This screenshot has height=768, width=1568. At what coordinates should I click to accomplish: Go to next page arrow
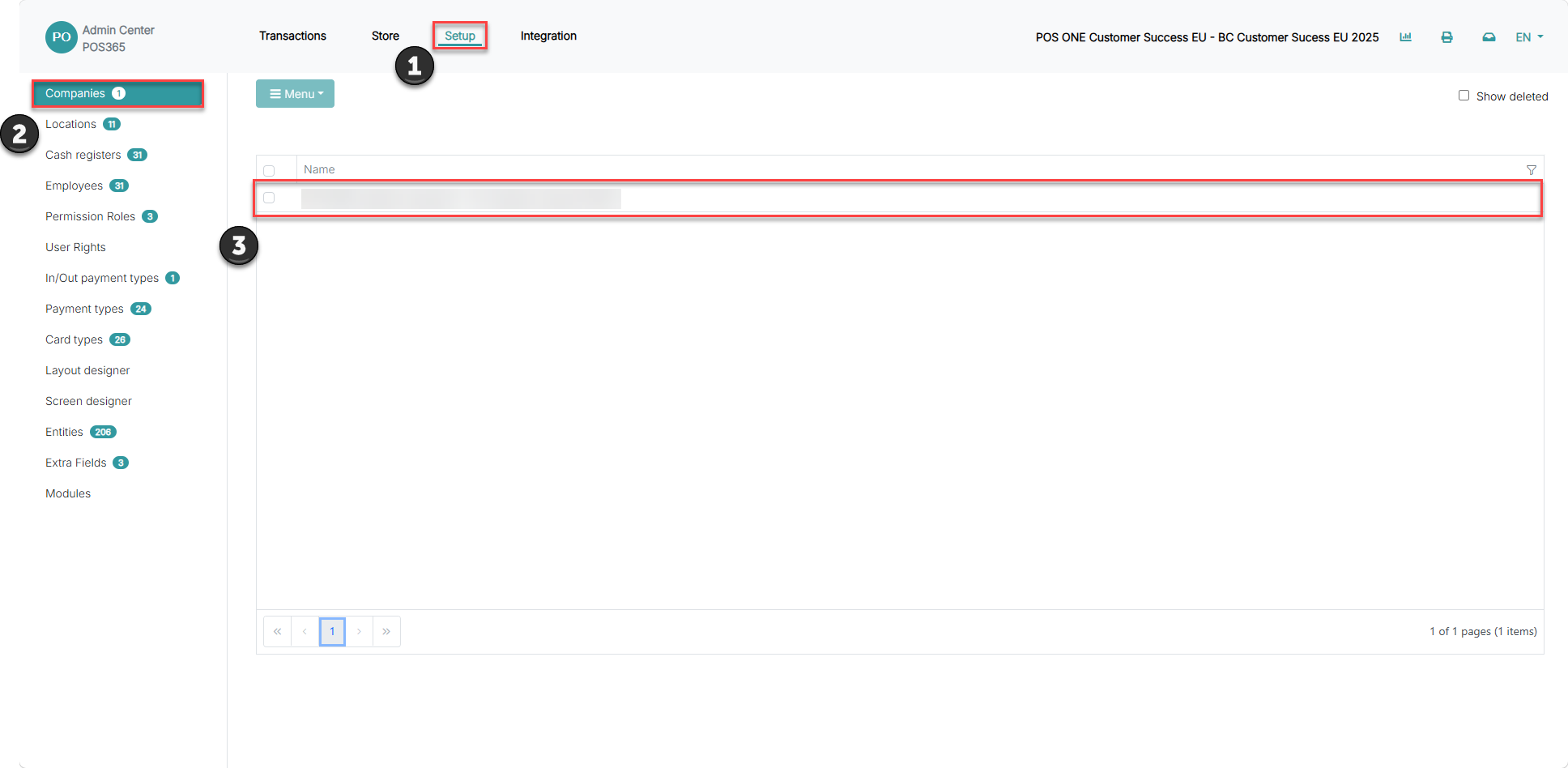point(359,631)
